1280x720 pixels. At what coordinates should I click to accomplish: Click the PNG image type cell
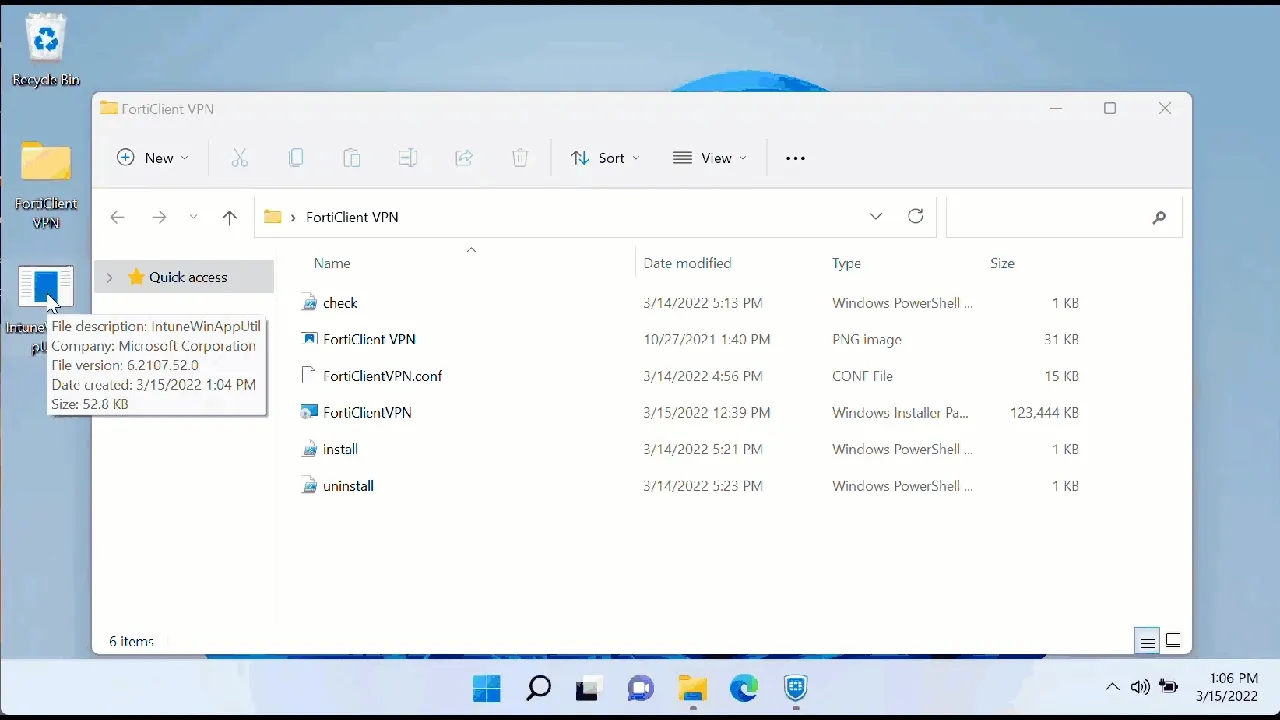867,339
